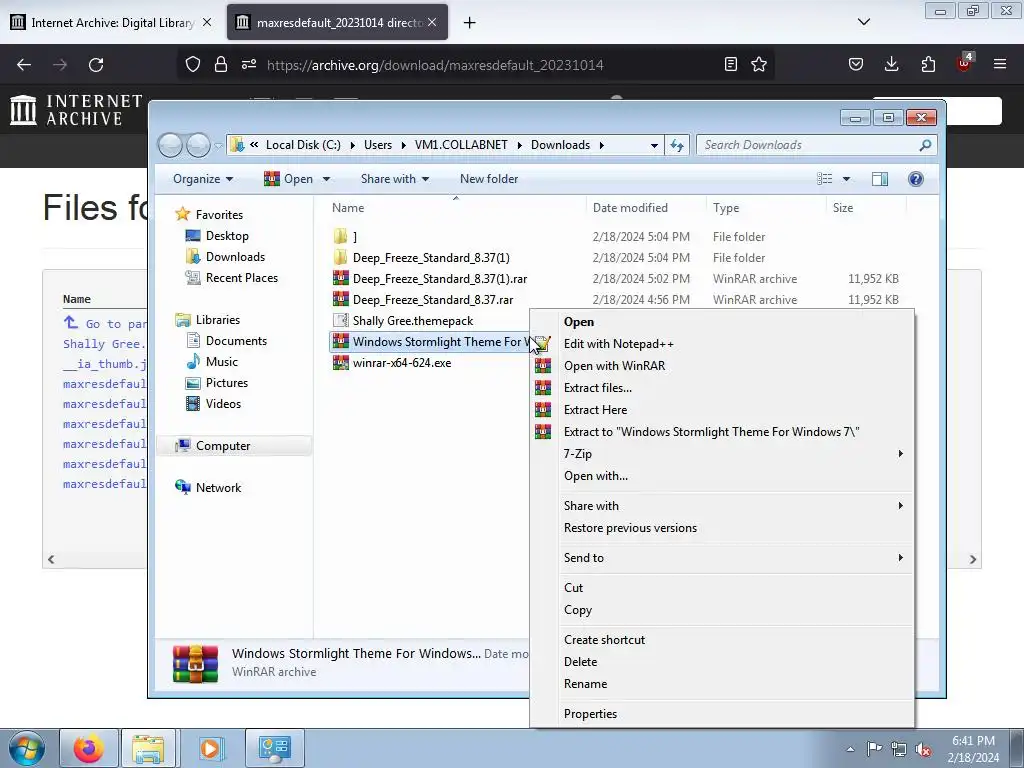This screenshot has width=1024, height=768.
Task: Click Firefox icon on the taskbar
Action: (x=89, y=748)
